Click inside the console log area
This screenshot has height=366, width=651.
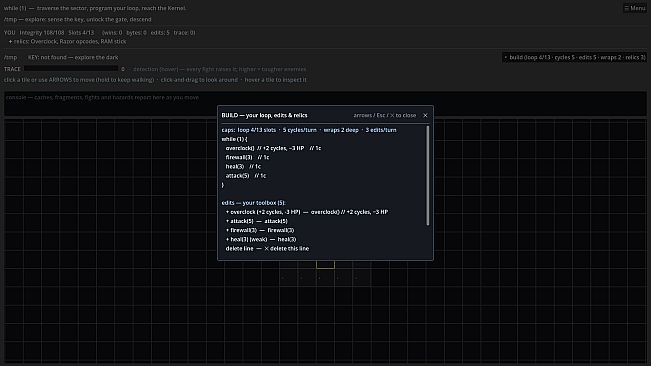click(325, 103)
